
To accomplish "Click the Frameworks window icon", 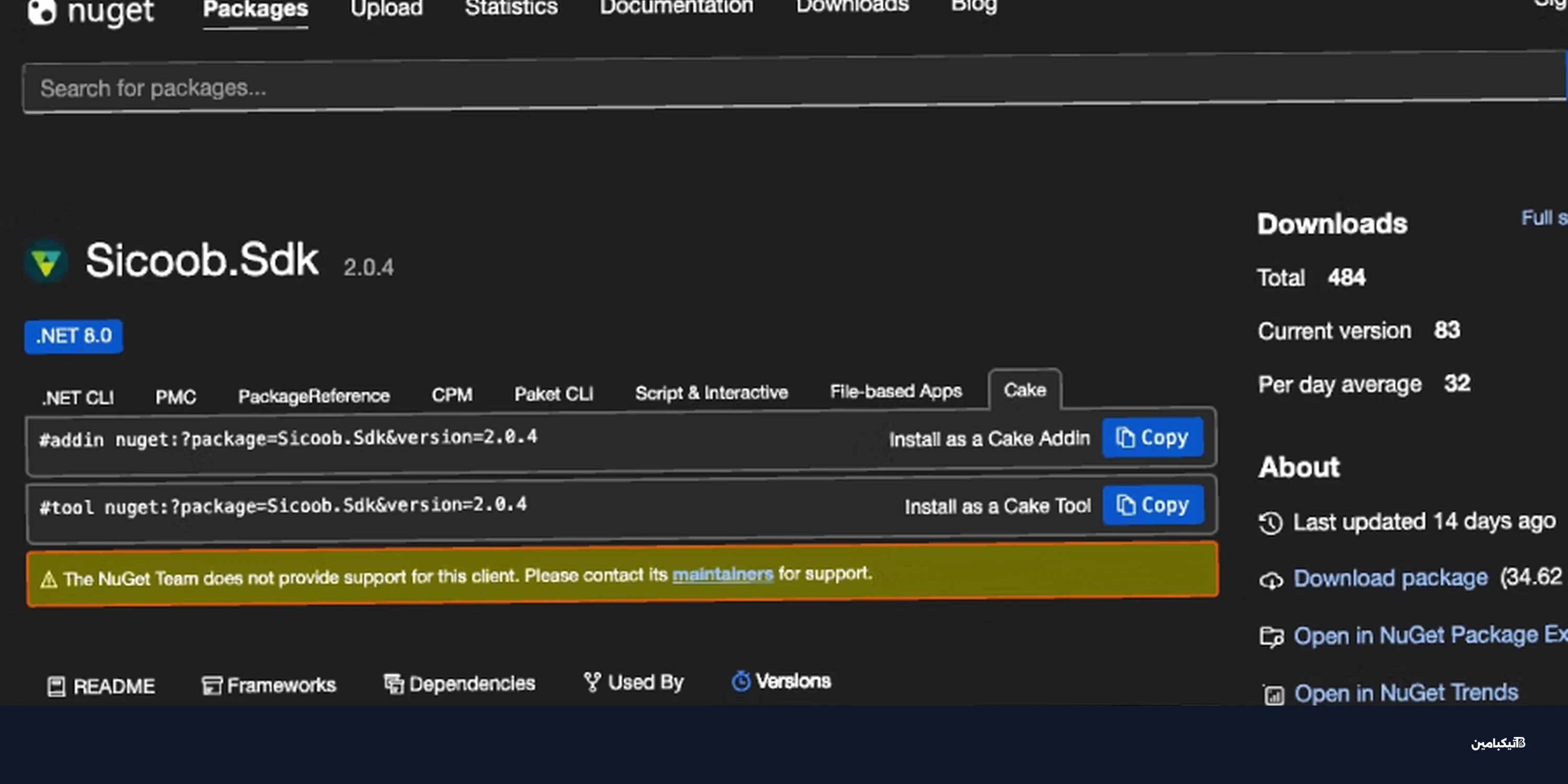I will (211, 685).
